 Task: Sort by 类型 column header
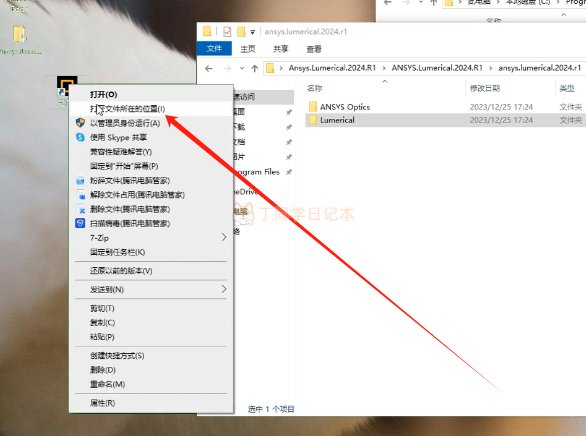(567, 89)
